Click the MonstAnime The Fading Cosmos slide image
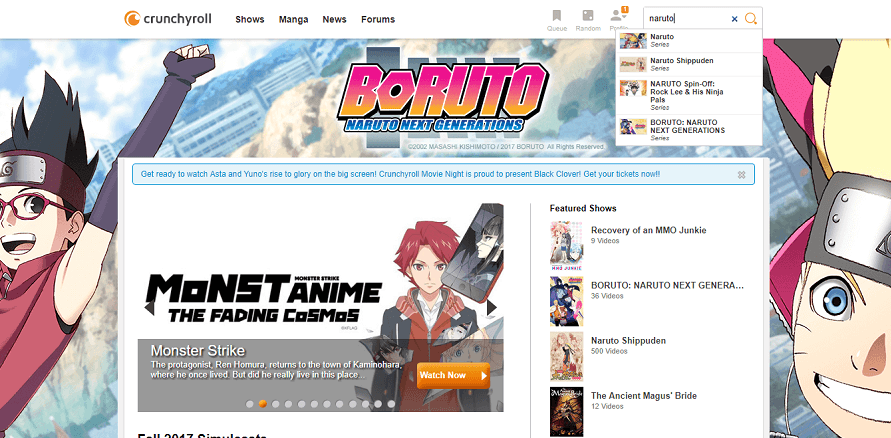The image size is (891, 438). click(x=320, y=307)
